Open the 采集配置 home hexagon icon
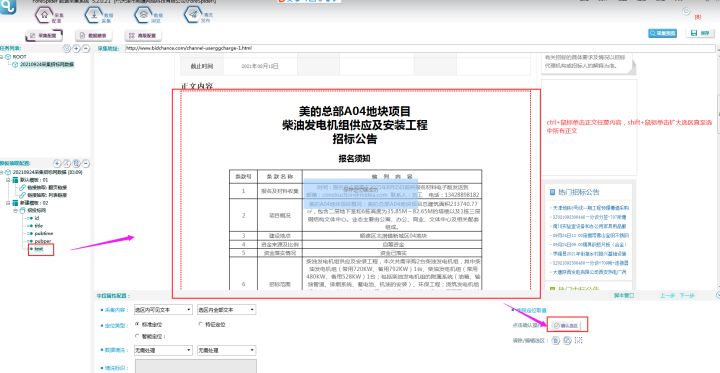 [44, 15]
